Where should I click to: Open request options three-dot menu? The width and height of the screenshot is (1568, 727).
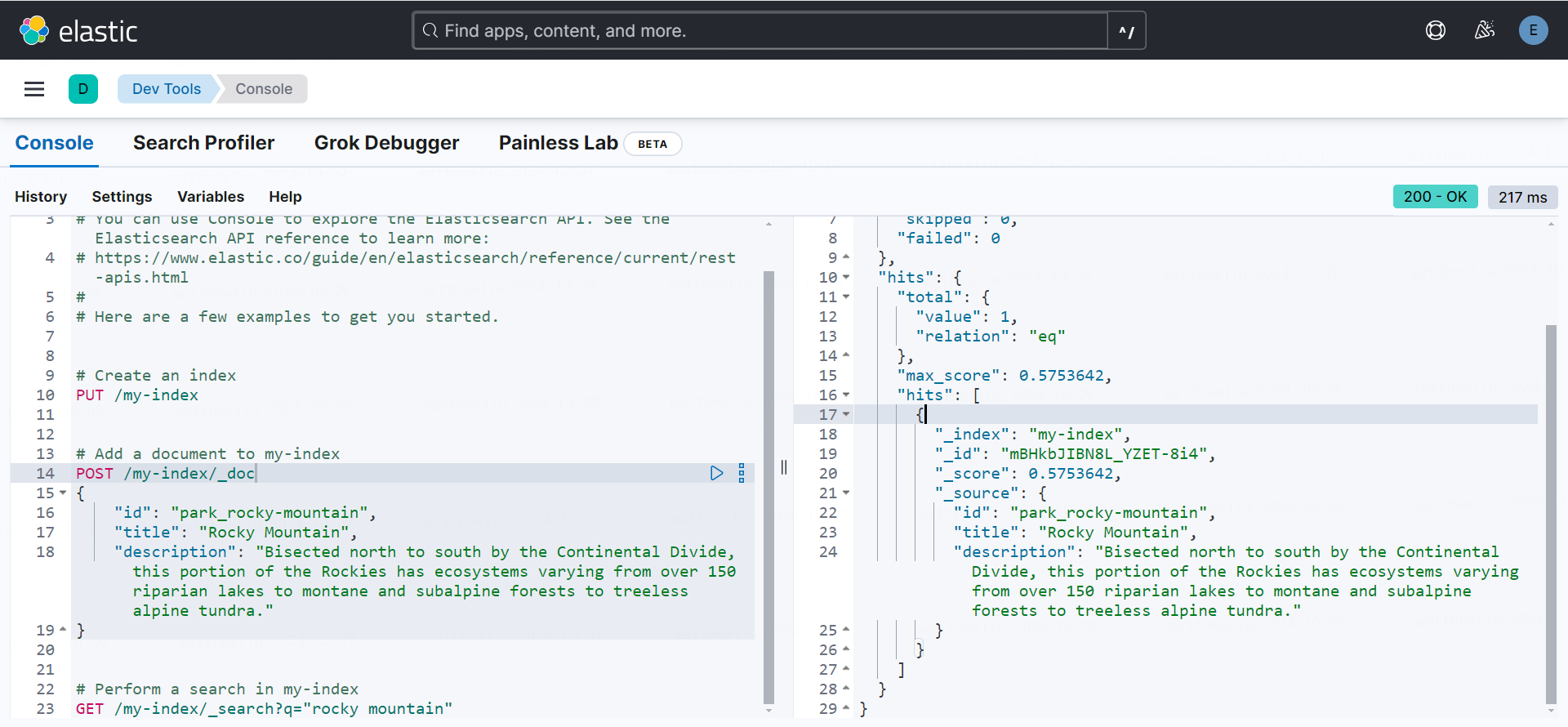tap(742, 473)
